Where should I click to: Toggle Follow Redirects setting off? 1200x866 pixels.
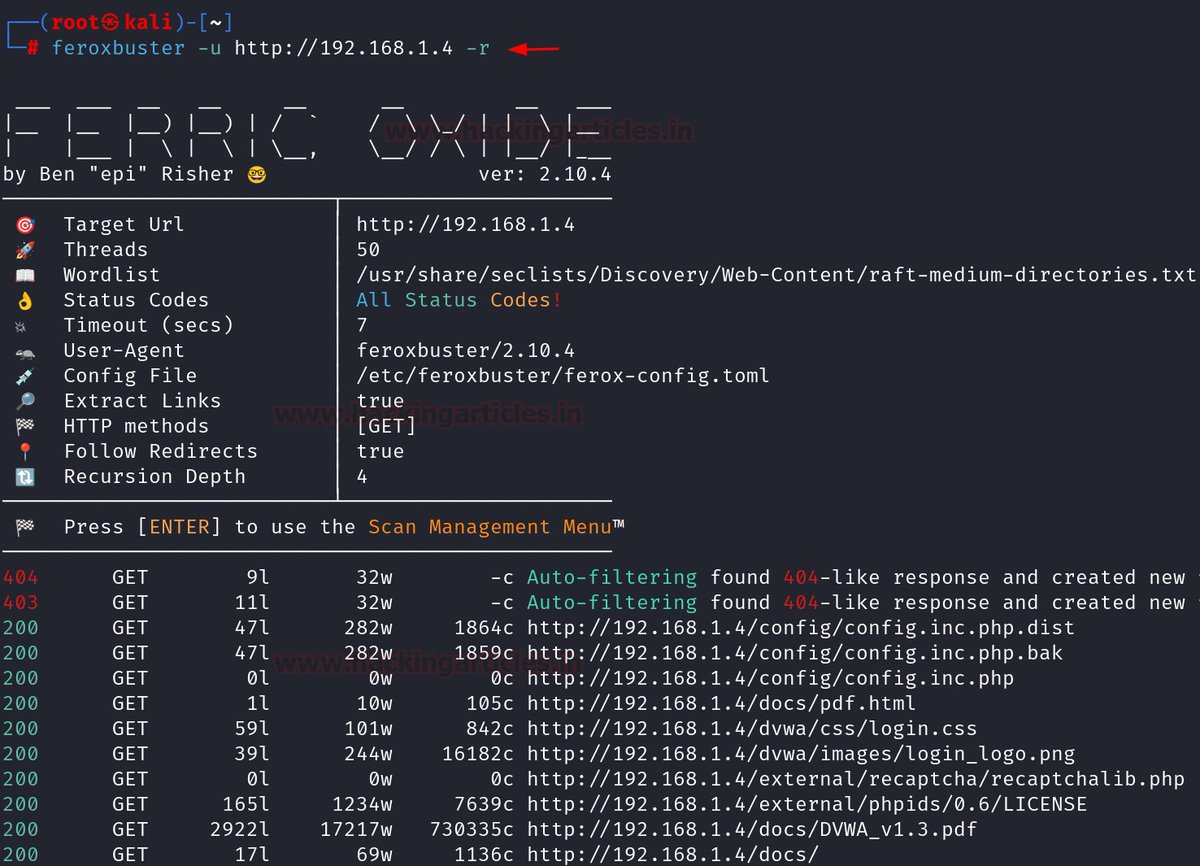[379, 451]
